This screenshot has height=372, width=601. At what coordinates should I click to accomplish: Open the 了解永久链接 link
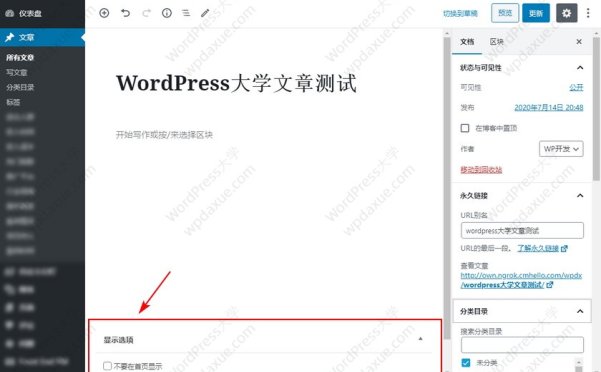[538, 248]
